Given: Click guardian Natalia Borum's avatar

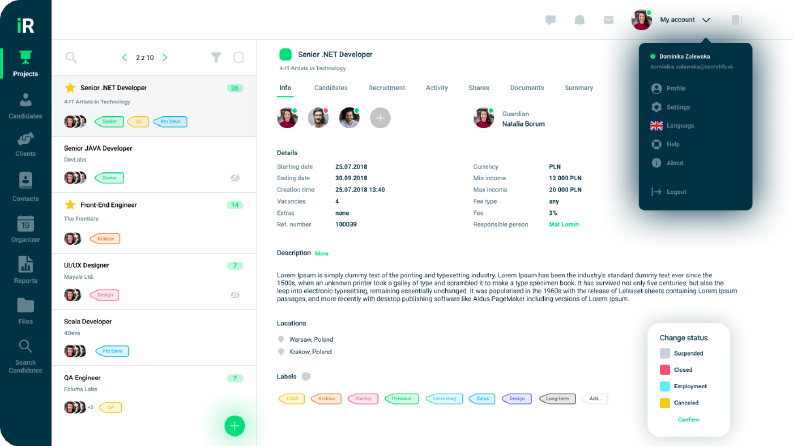Looking at the screenshot, I should (483, 118).
